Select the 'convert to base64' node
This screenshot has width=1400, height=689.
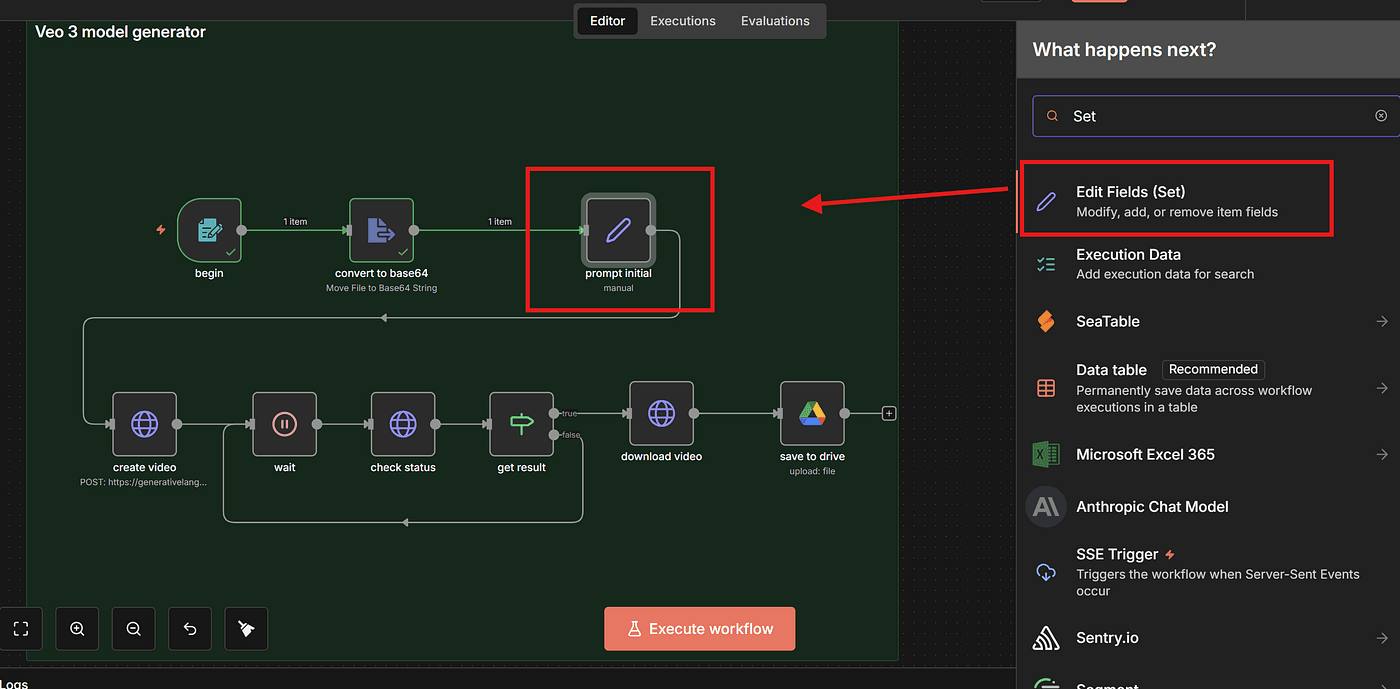(x=381, y=231)
